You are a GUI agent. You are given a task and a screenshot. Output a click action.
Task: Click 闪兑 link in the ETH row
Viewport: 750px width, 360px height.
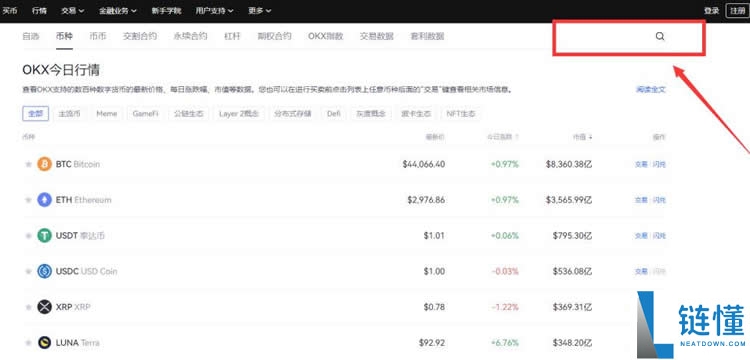point(659,200)
